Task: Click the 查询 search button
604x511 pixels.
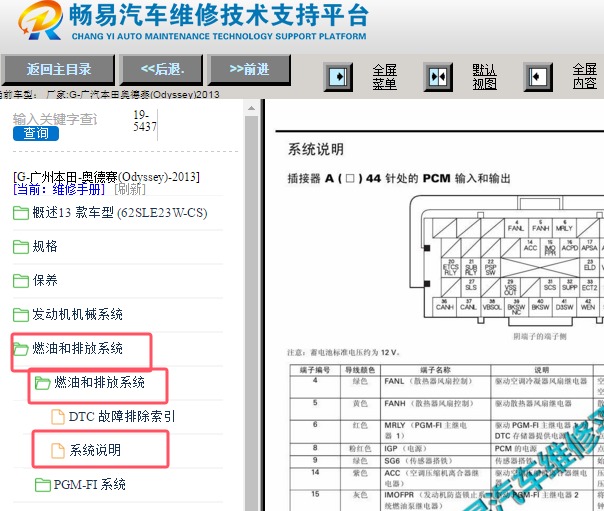Action: (x=36, y=133)
